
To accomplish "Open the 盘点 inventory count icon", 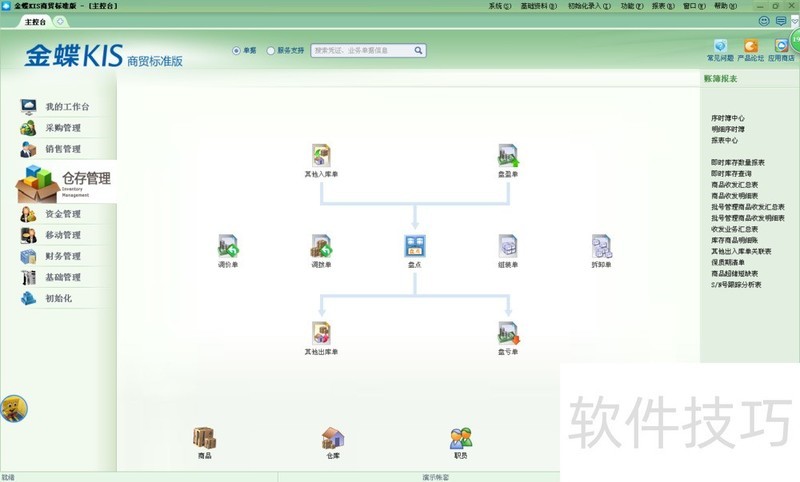I will [415, 246].
